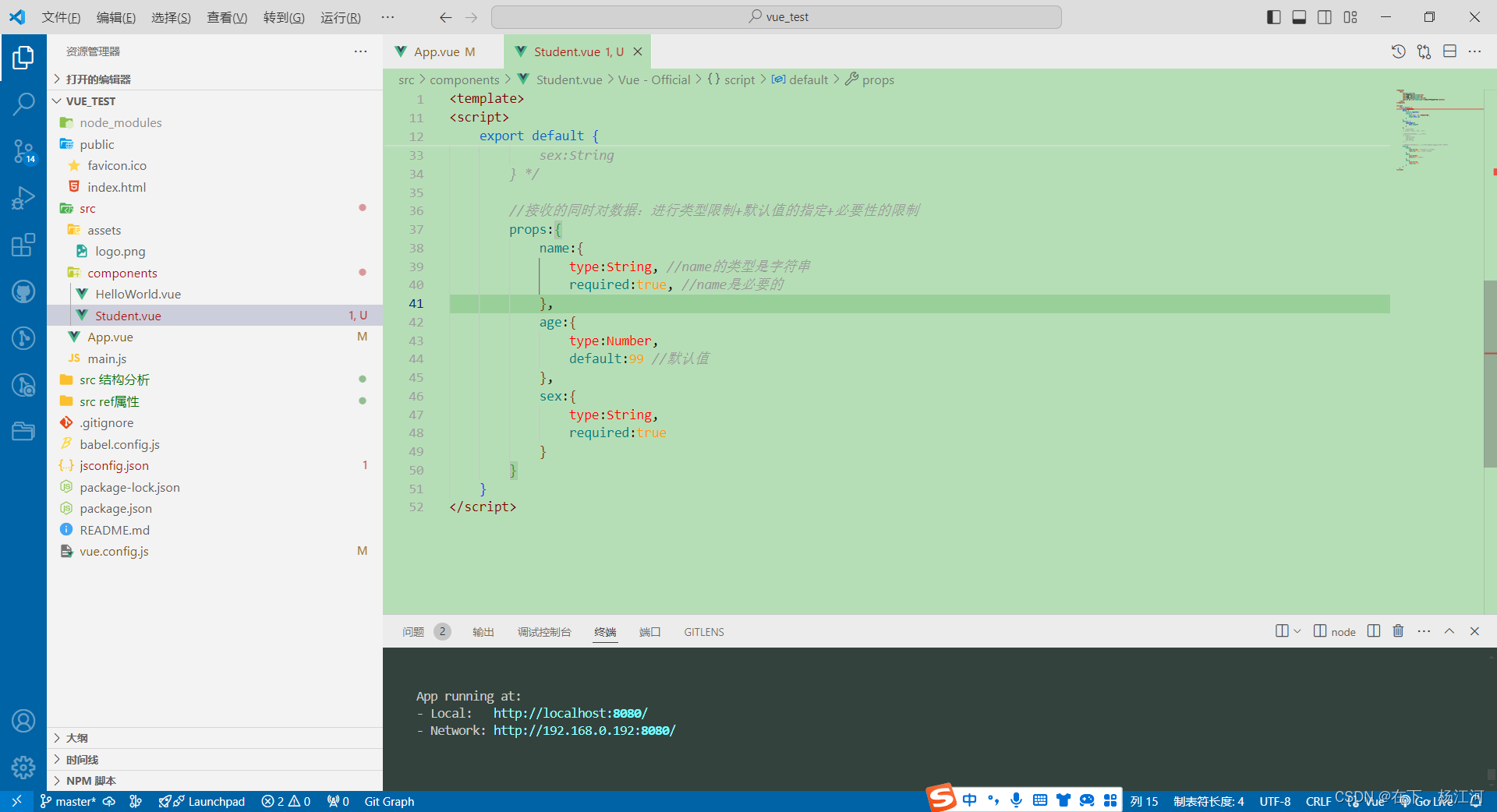1497x812 pixels.
Task: Change the CRLF line ending setting
Action: pyautogui.click(x=1318, y=801)
